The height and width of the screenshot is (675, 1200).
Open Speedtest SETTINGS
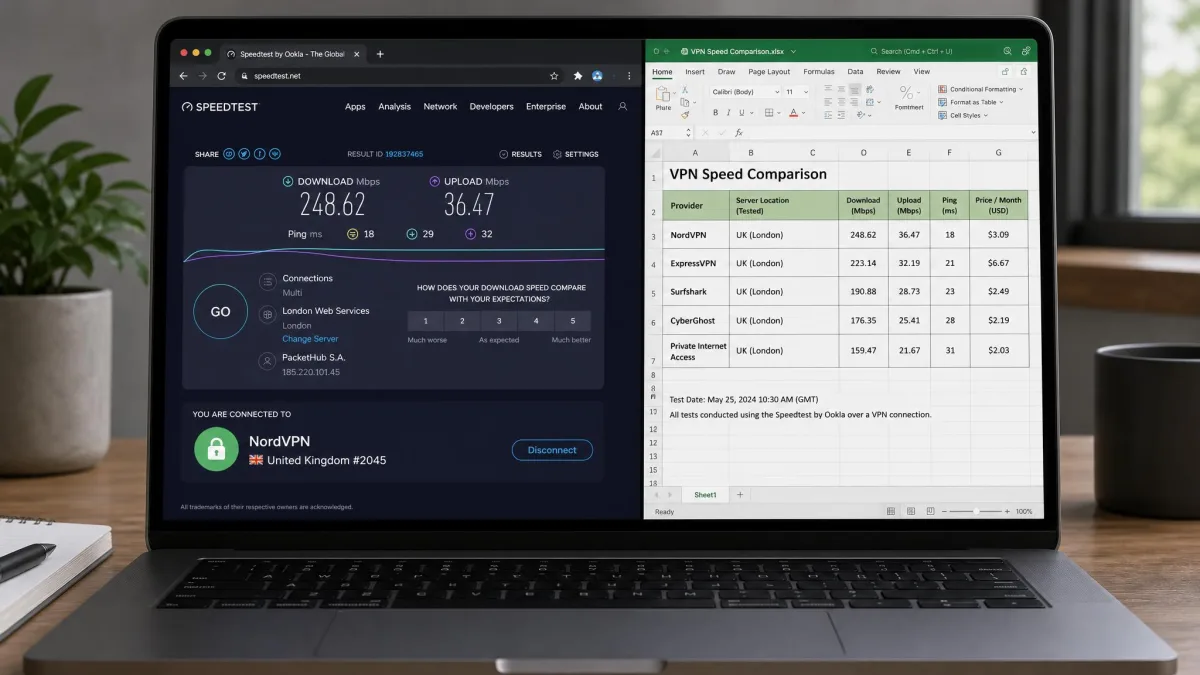575,154
